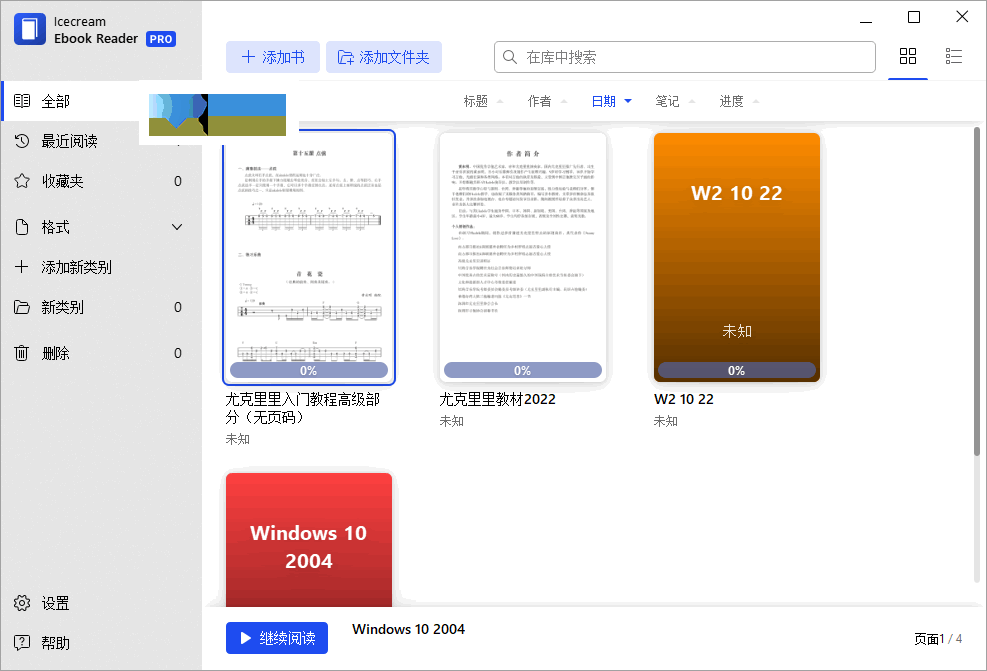Maximize the Icecream Ebook Reader window
This screenshot has width=987, height=671.
(914, 17)
